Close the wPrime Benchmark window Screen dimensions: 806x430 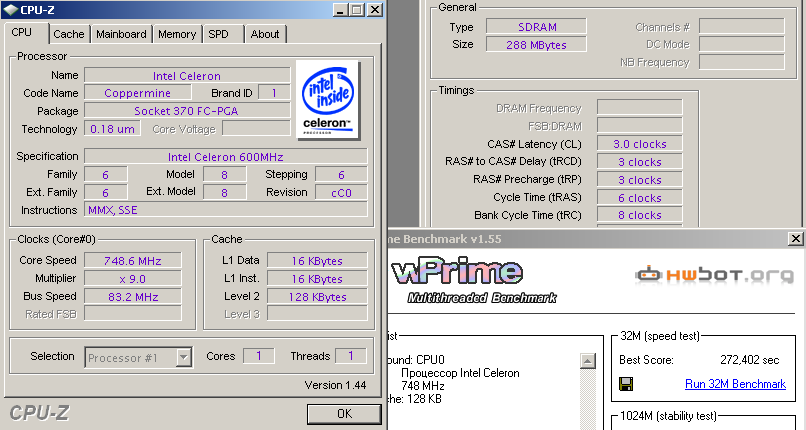796,238
